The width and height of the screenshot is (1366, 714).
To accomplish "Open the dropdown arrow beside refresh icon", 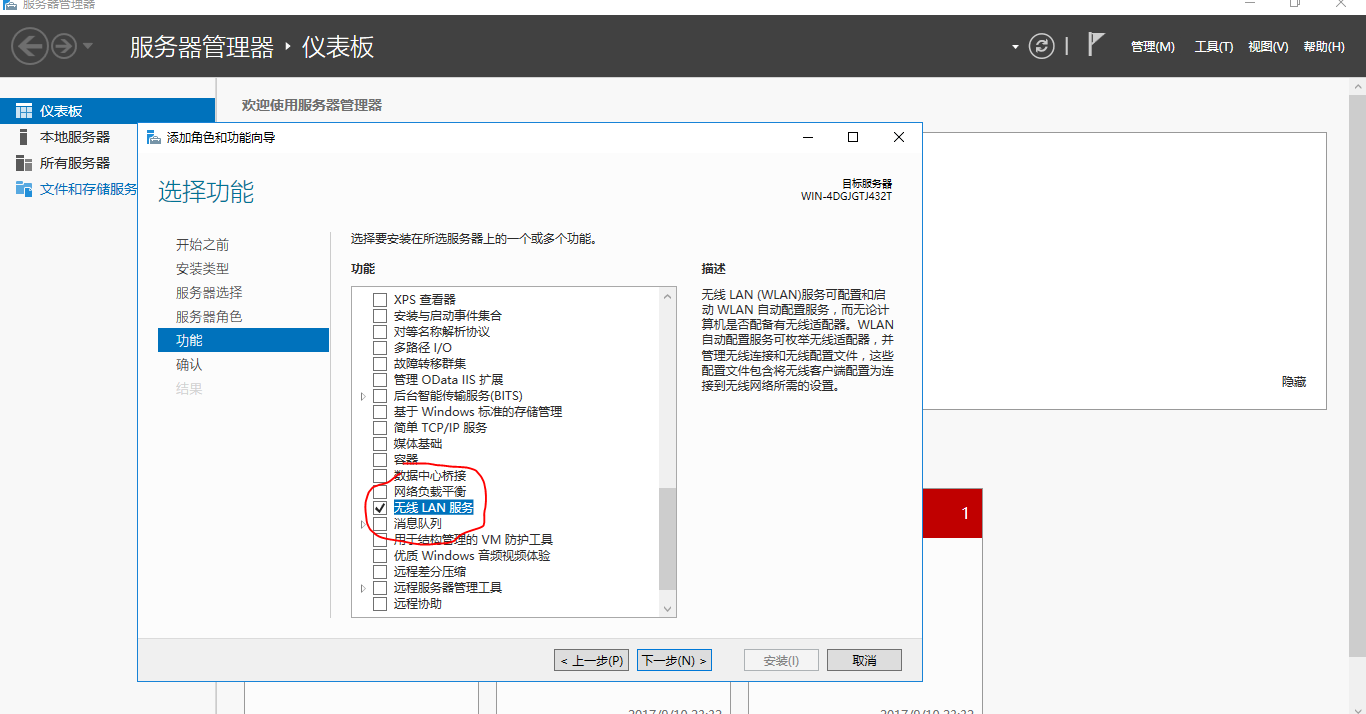I will [1015, 47].
